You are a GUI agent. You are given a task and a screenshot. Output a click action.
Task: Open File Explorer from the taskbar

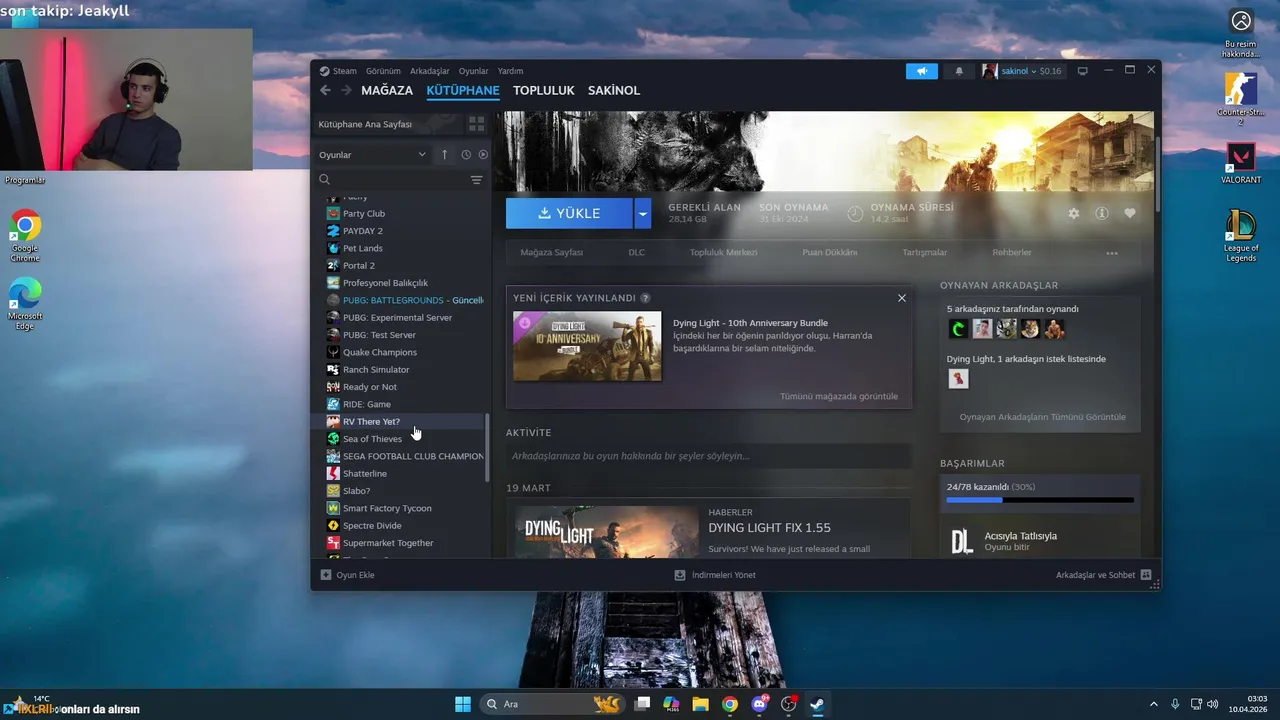701,704
